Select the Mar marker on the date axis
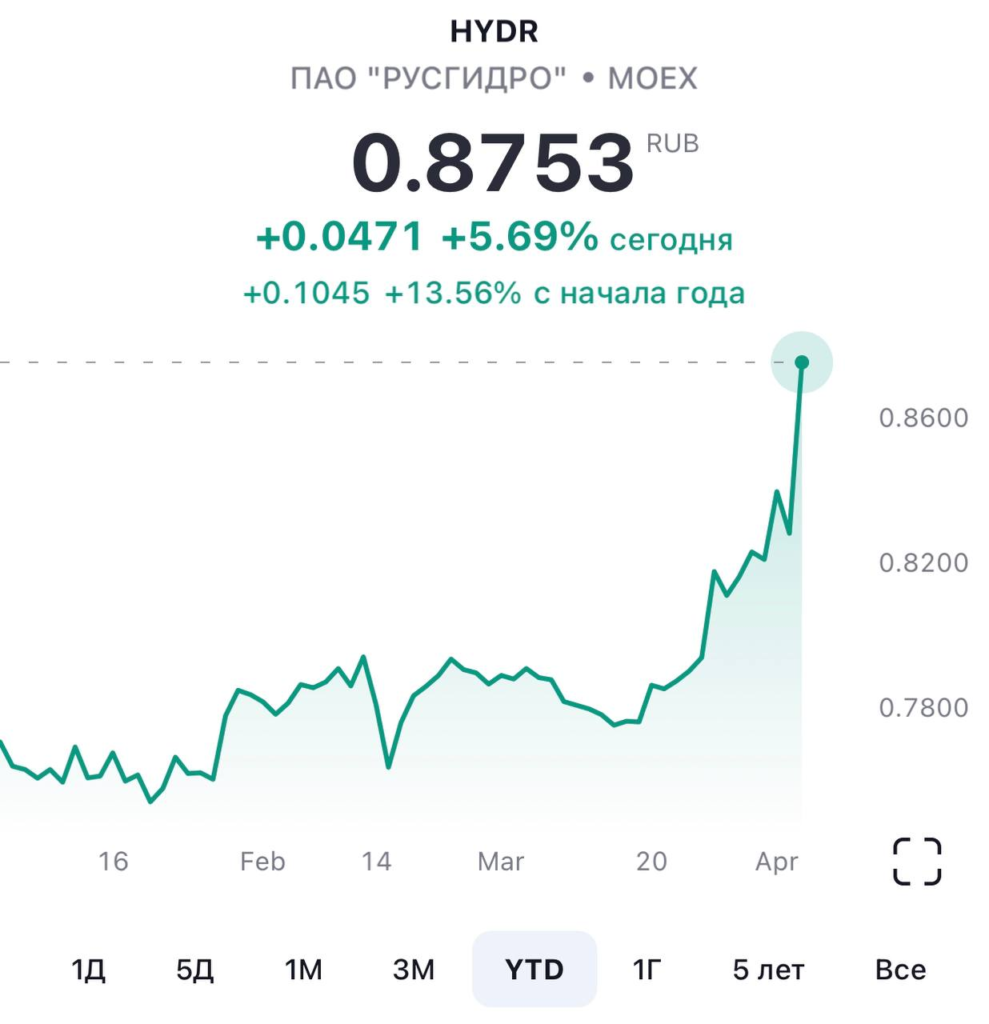 pos(501,861)
